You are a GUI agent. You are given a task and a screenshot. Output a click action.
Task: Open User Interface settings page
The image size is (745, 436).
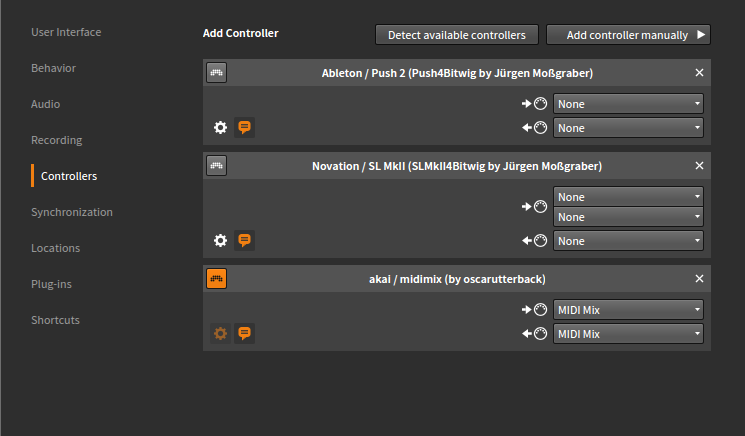(66, 32)
